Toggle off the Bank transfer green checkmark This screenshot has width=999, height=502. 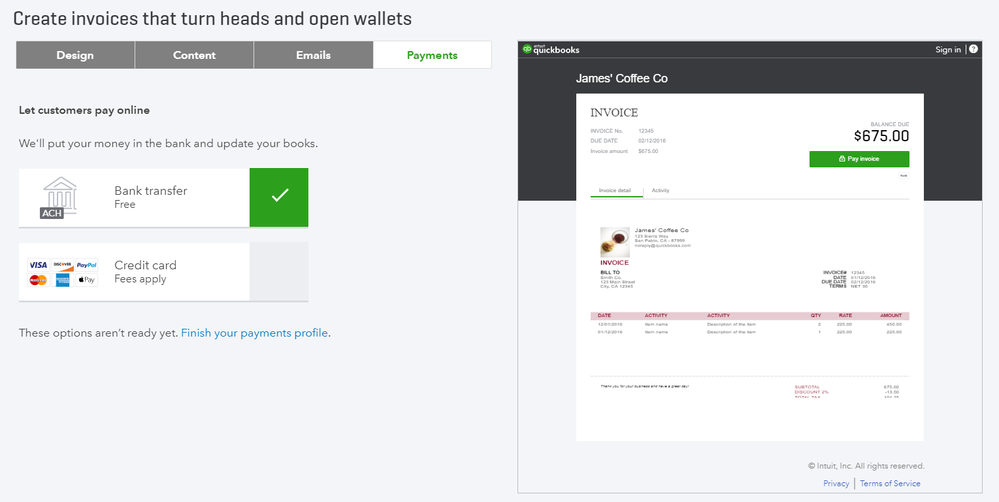click(x=279, y=197)
